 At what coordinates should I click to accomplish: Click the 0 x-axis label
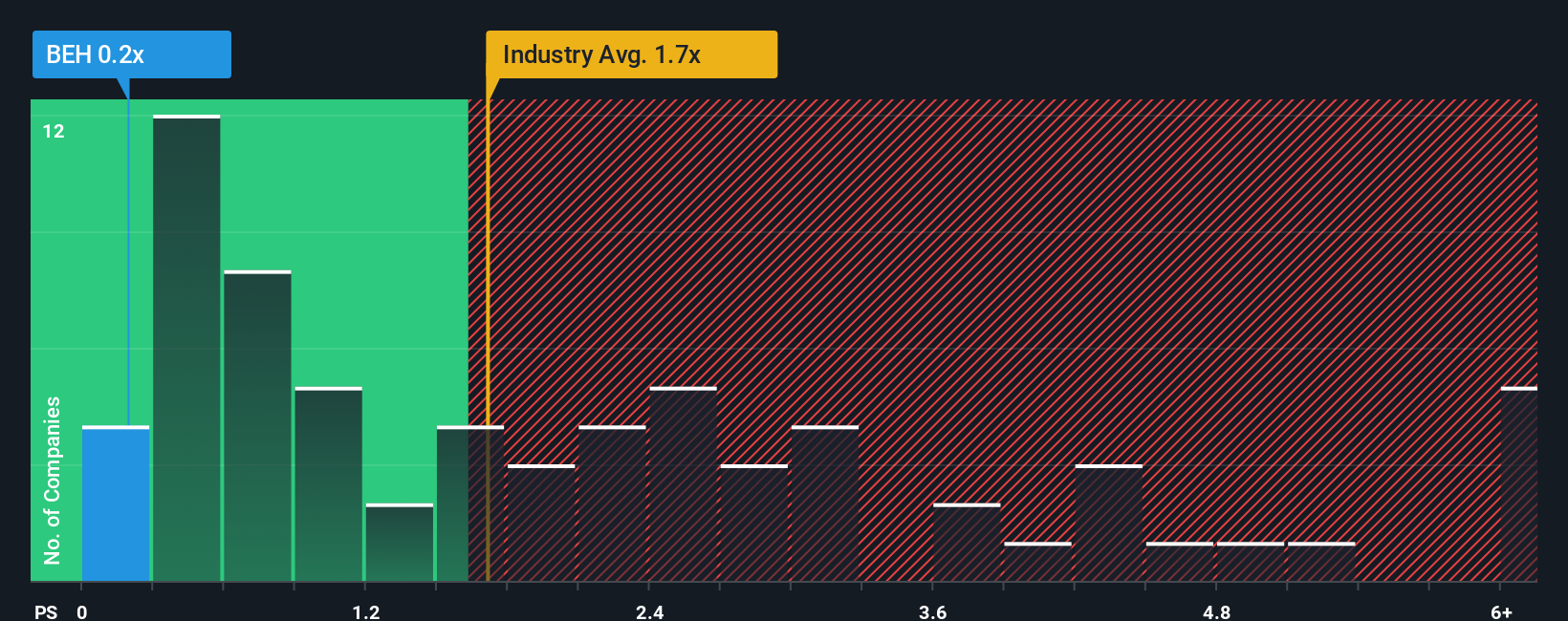coord(82,611)
